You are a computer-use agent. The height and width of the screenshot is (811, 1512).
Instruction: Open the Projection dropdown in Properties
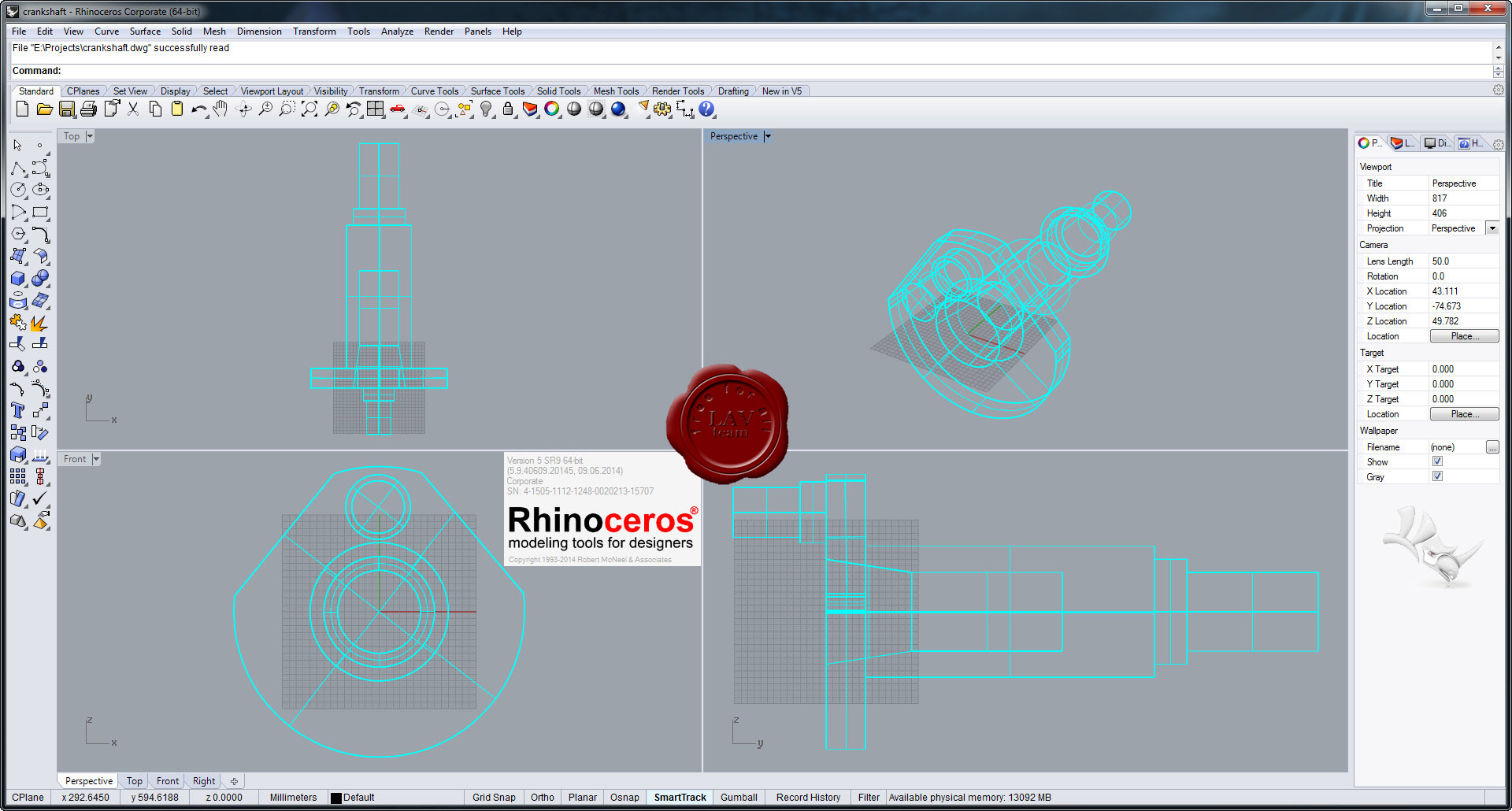tap(1492, 228)
